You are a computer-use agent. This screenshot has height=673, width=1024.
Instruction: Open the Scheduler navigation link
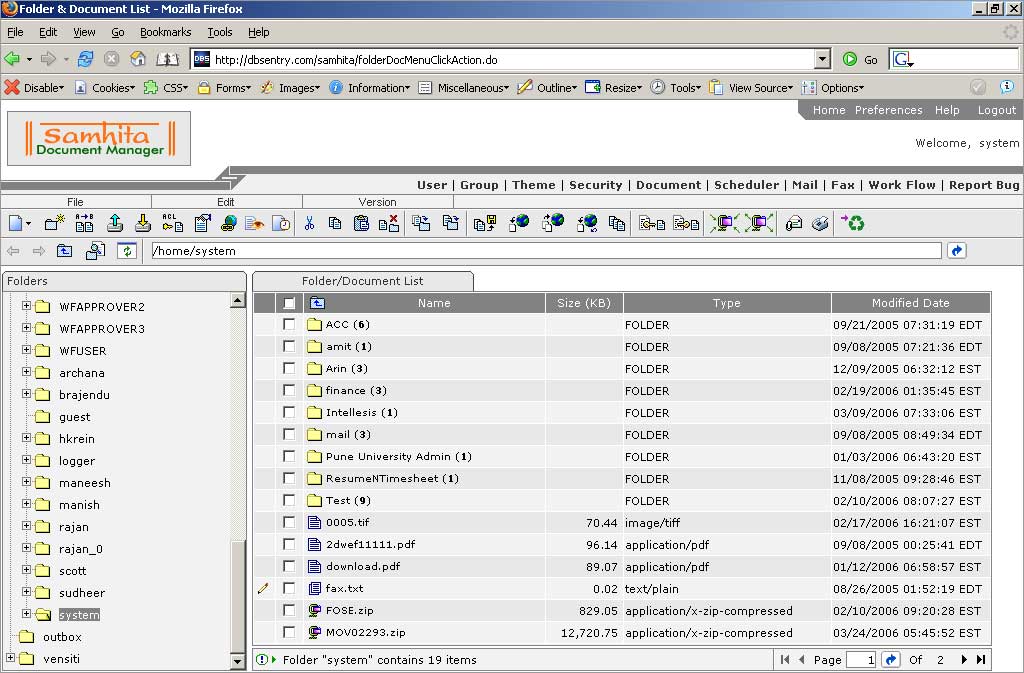coord(746,185)
